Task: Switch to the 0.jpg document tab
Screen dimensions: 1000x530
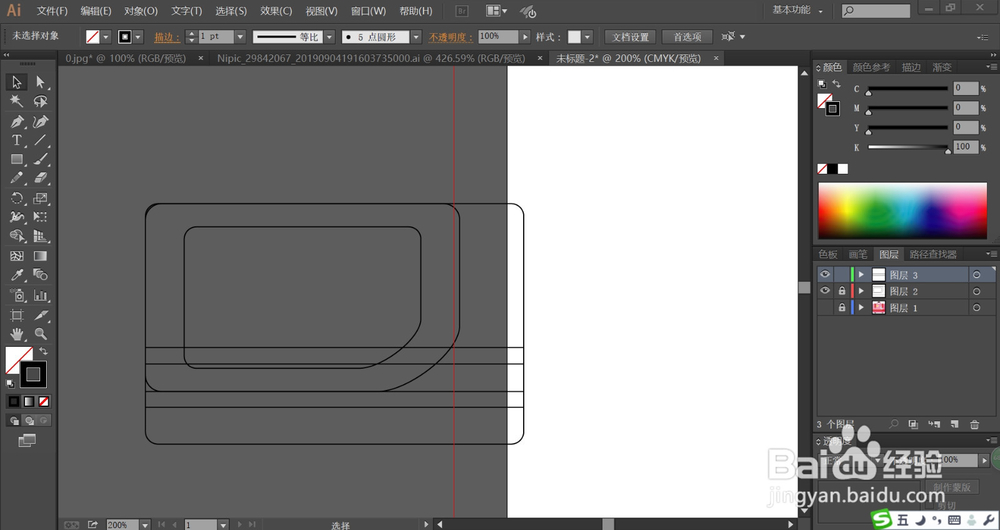Action: [126, 58]
